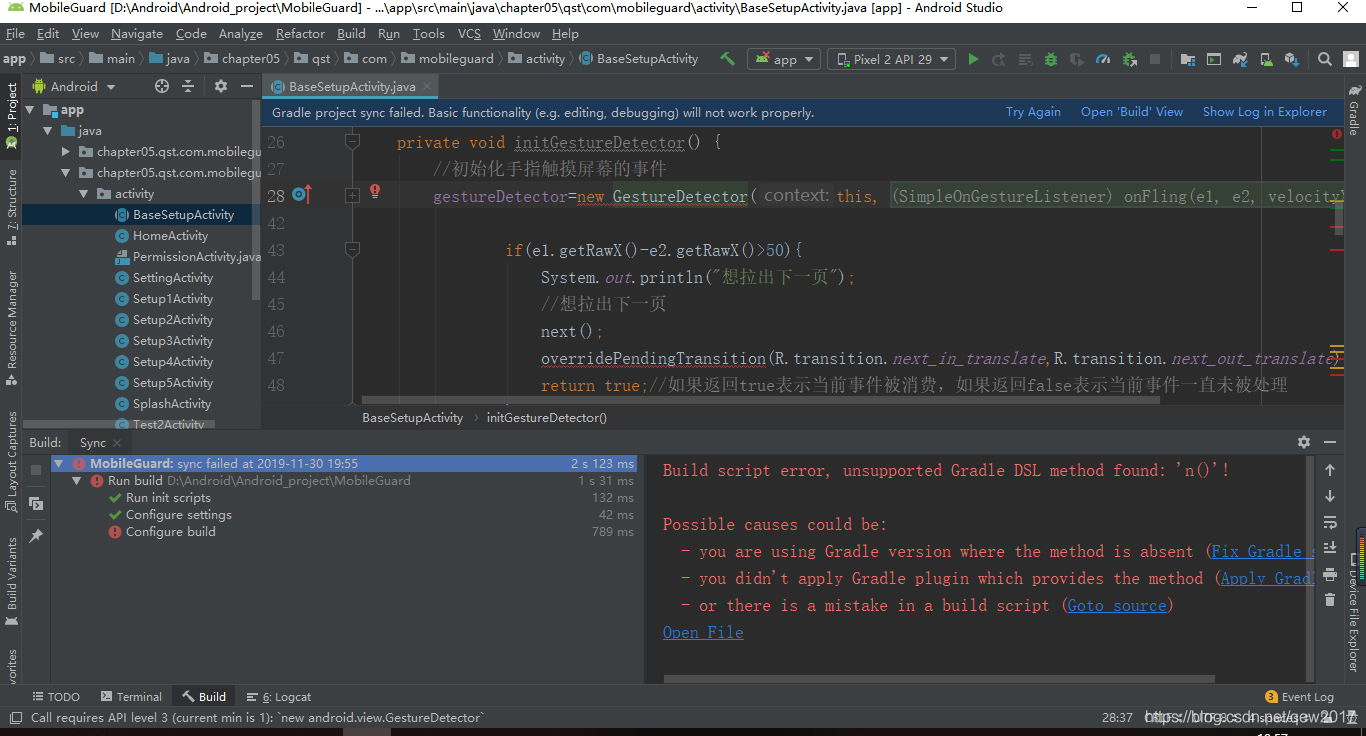Image resolution: width=1366 pixels, height=736 pixels.
Task: Click the Search Everywhere magnifier icon
Action: click(1324, 59)
